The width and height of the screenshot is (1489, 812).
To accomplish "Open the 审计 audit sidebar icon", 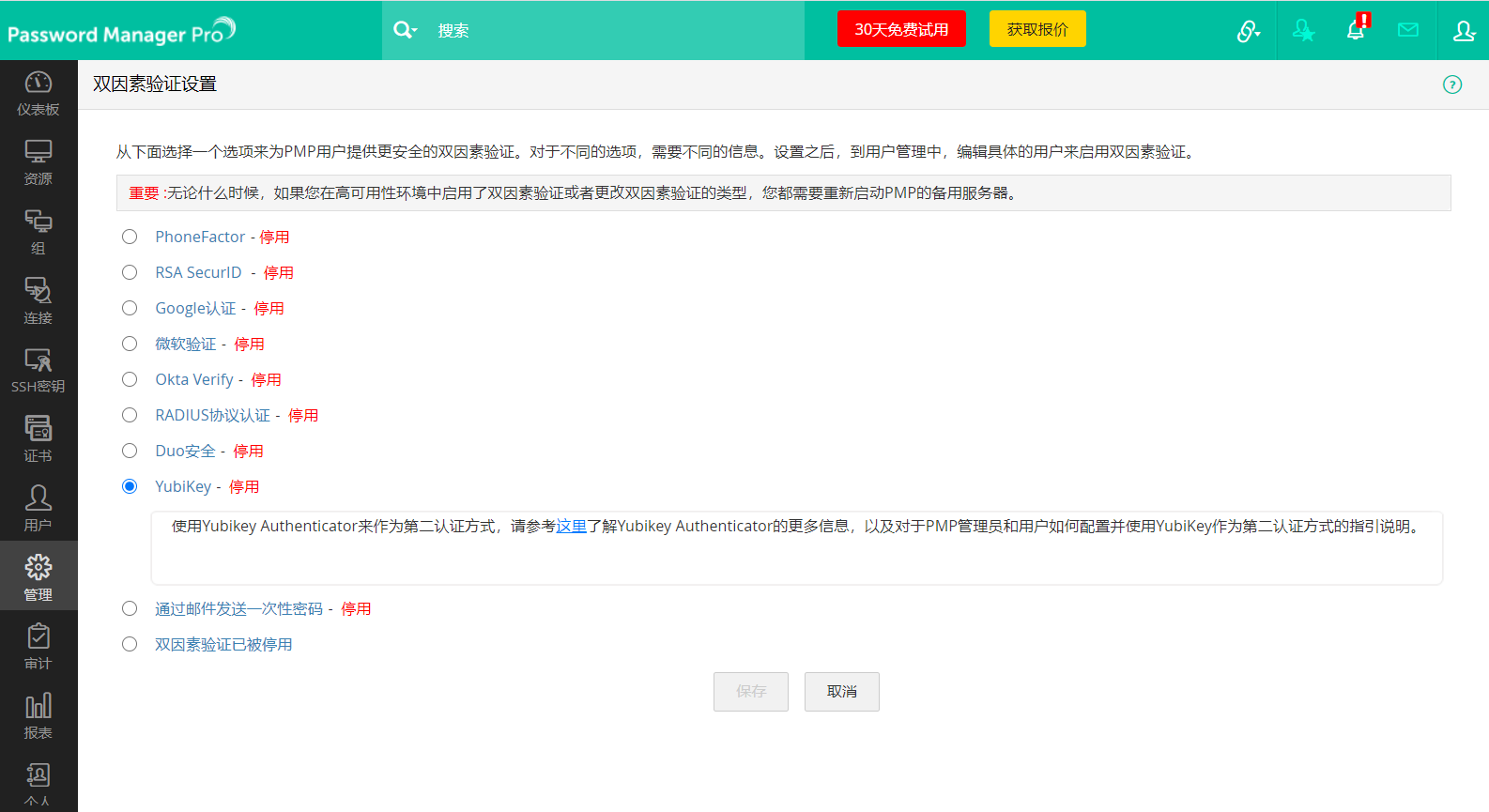I will [38, 648].
